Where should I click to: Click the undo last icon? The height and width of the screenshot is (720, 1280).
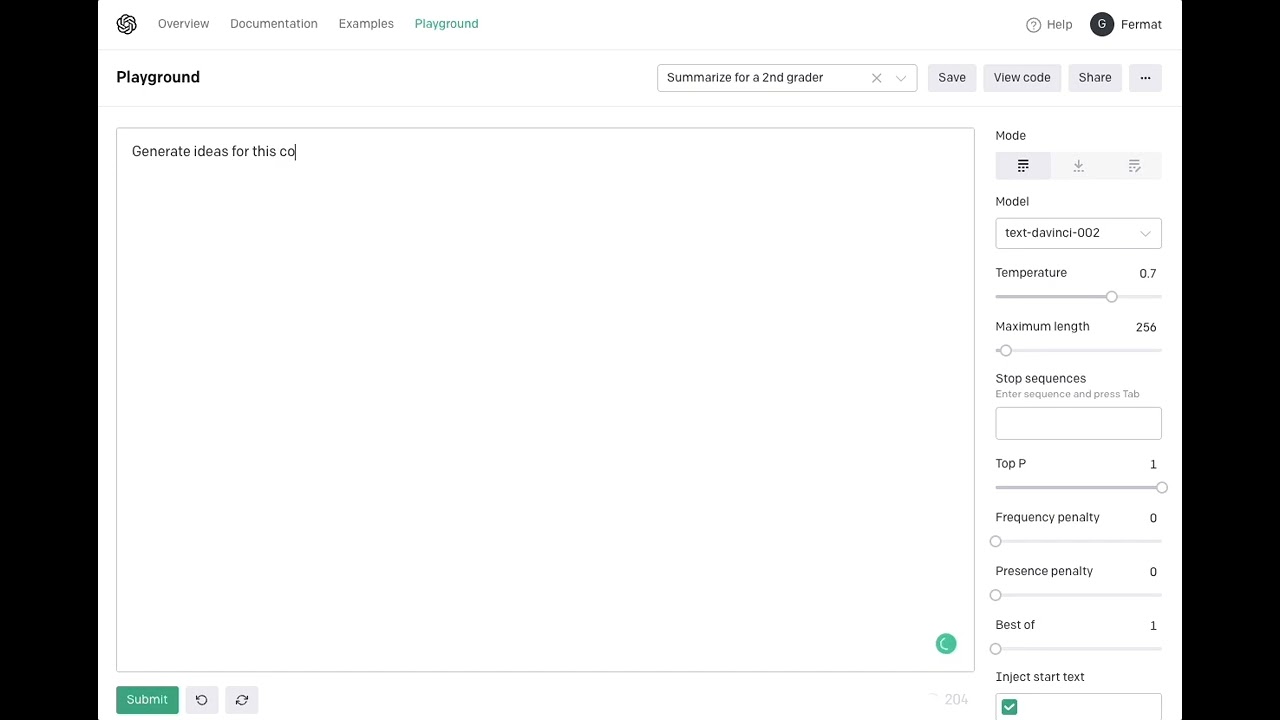pos(201,700)
